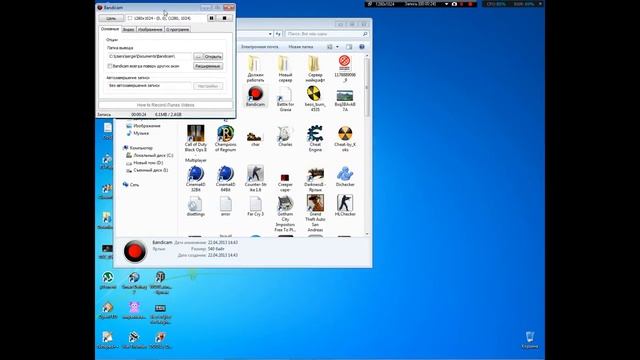Select the Charles file icon

[285, 136]
